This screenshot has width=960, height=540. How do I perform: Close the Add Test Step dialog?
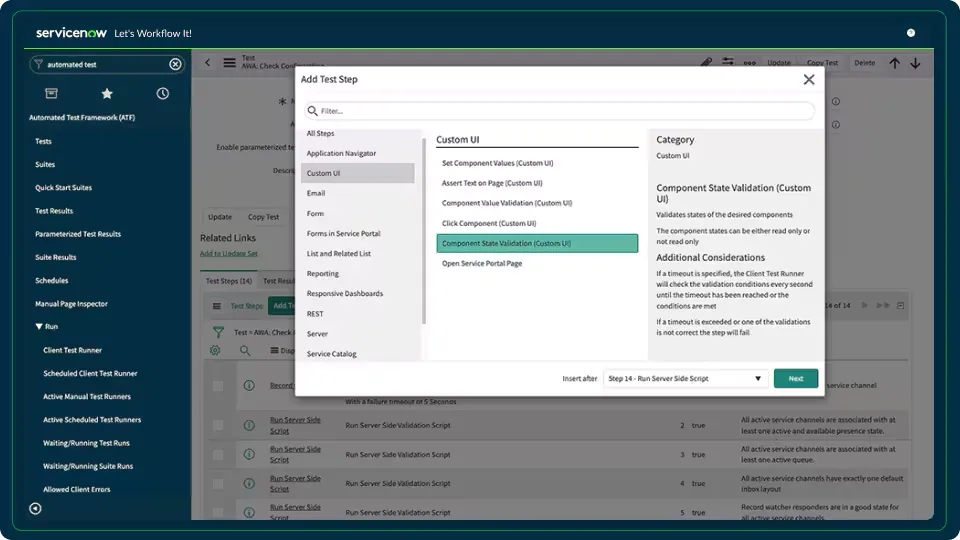[x=809, y=80]
